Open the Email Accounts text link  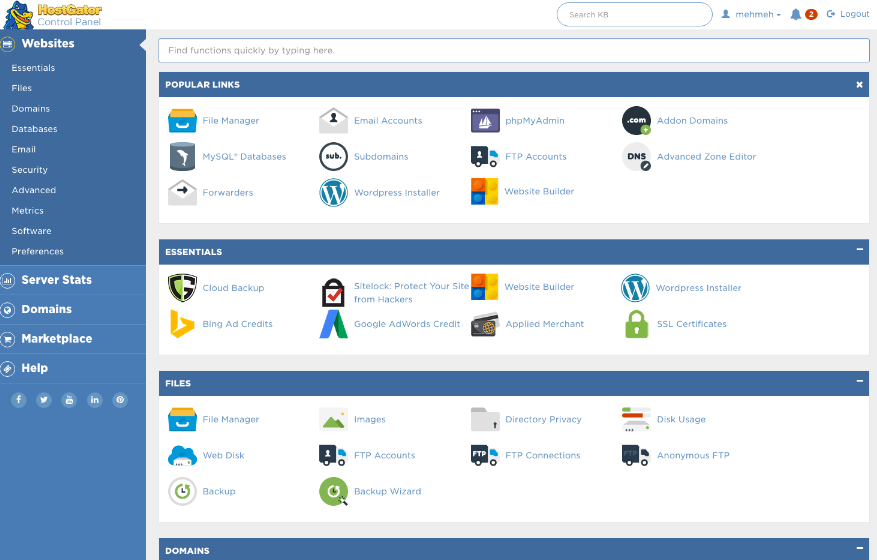coord(388,121)
